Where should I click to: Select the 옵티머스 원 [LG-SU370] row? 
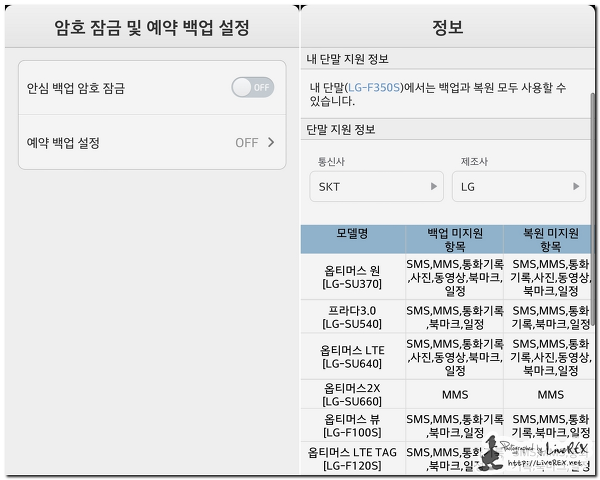pos(447,277)
